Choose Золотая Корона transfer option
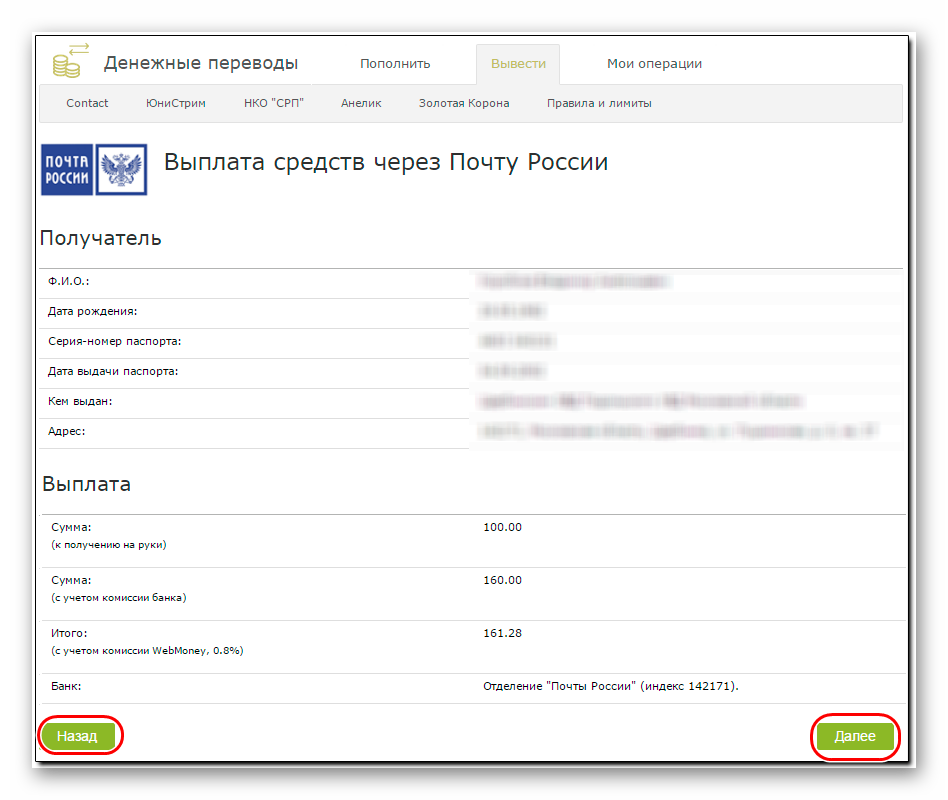This screenshot has height=800, width=948. pyautogui.click(x=464, y=103)
